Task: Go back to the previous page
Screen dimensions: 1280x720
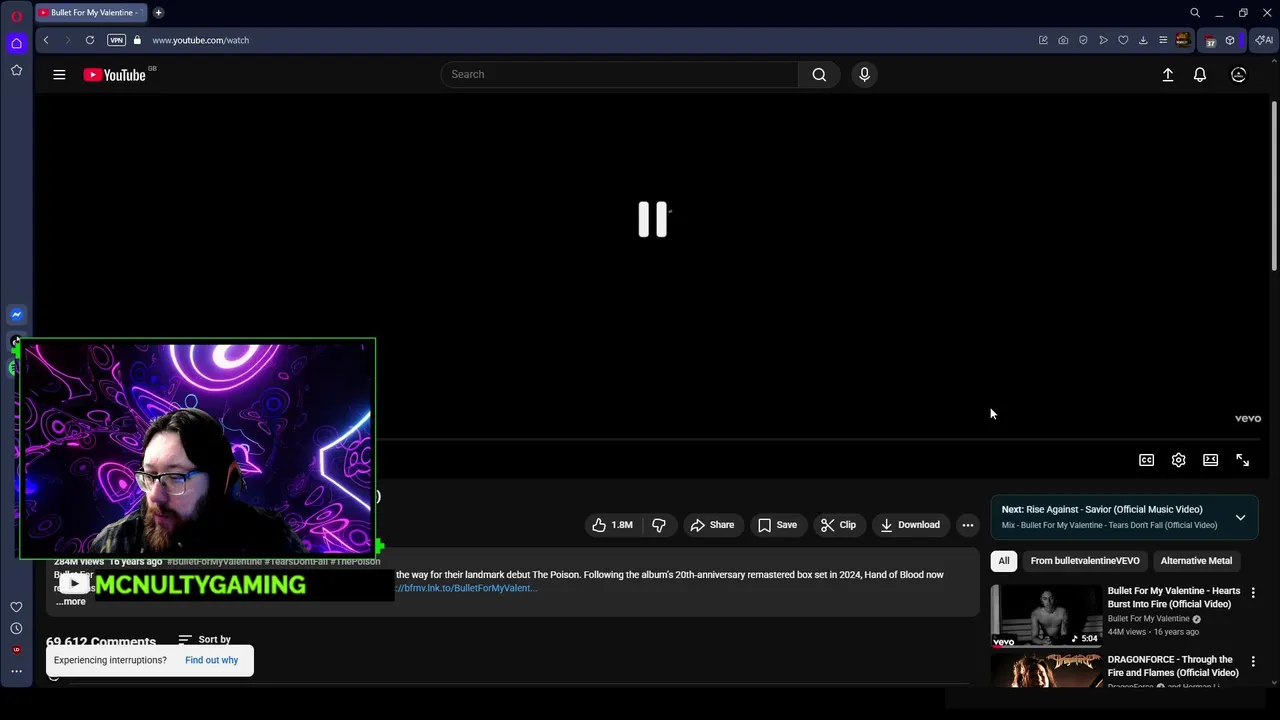Action: click(x=46, y=40)
